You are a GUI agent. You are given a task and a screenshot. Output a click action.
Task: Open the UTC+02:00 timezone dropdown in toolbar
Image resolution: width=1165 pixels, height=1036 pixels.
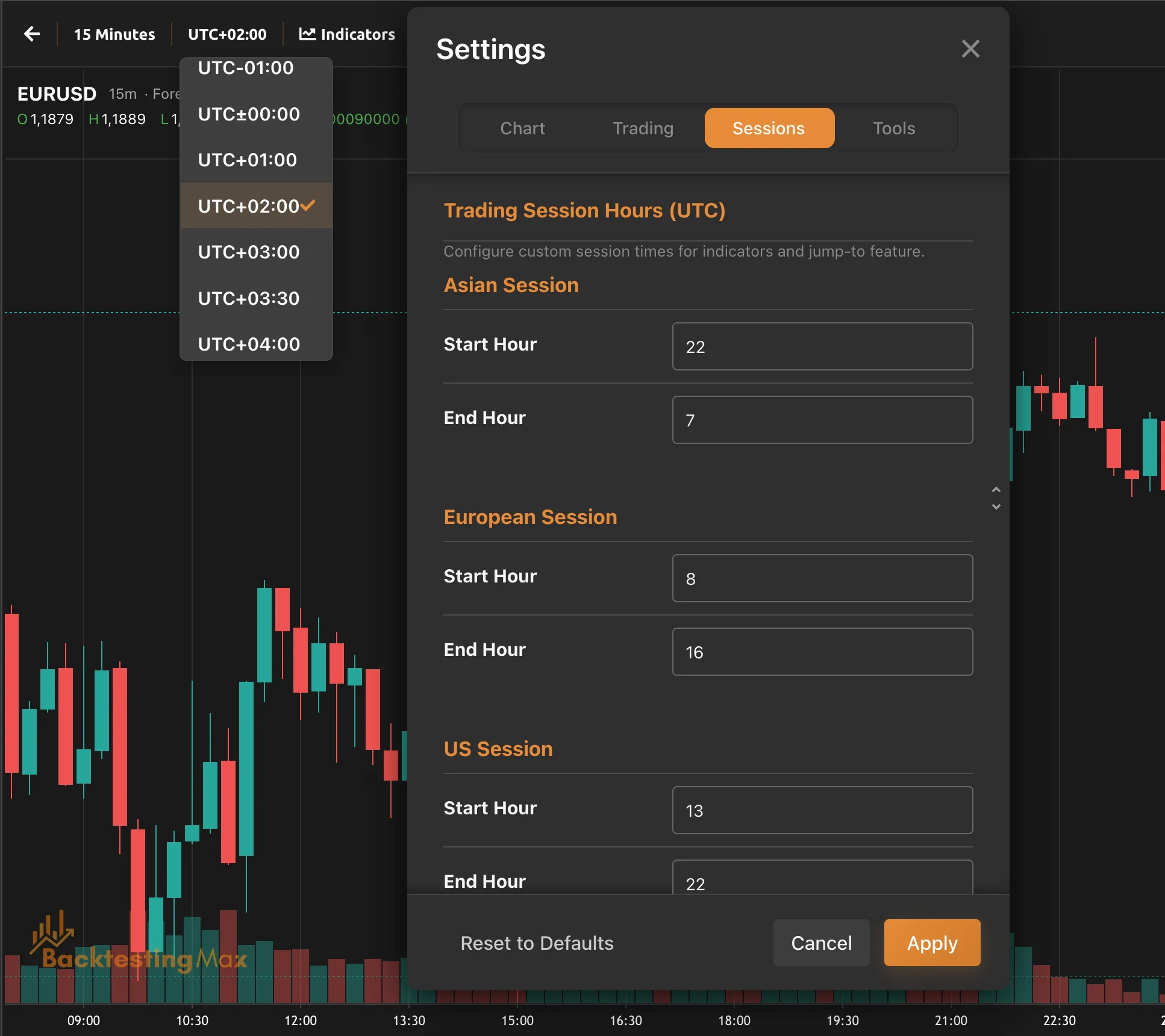(x=227, y=34)
